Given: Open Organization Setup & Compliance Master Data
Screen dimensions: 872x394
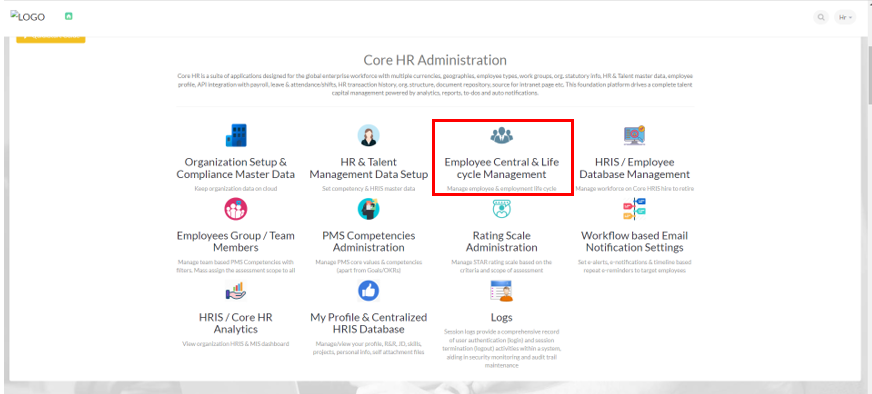Looking at the screenshot, I should click(236, 168).
